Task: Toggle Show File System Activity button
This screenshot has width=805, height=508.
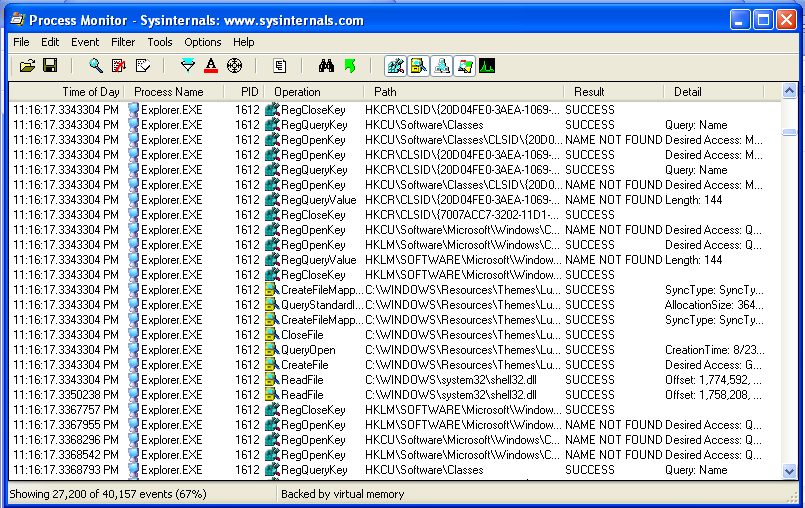Action: tap(418, 66)
